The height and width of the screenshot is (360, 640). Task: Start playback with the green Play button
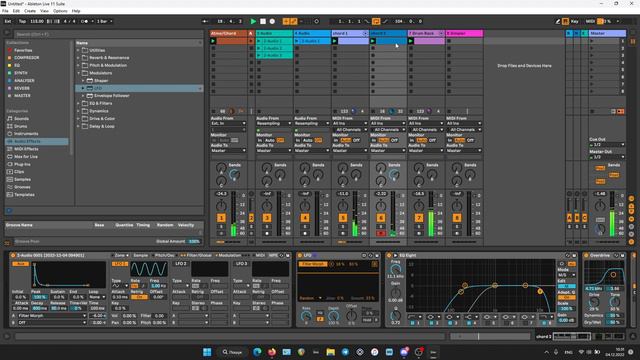click(253, 21)
